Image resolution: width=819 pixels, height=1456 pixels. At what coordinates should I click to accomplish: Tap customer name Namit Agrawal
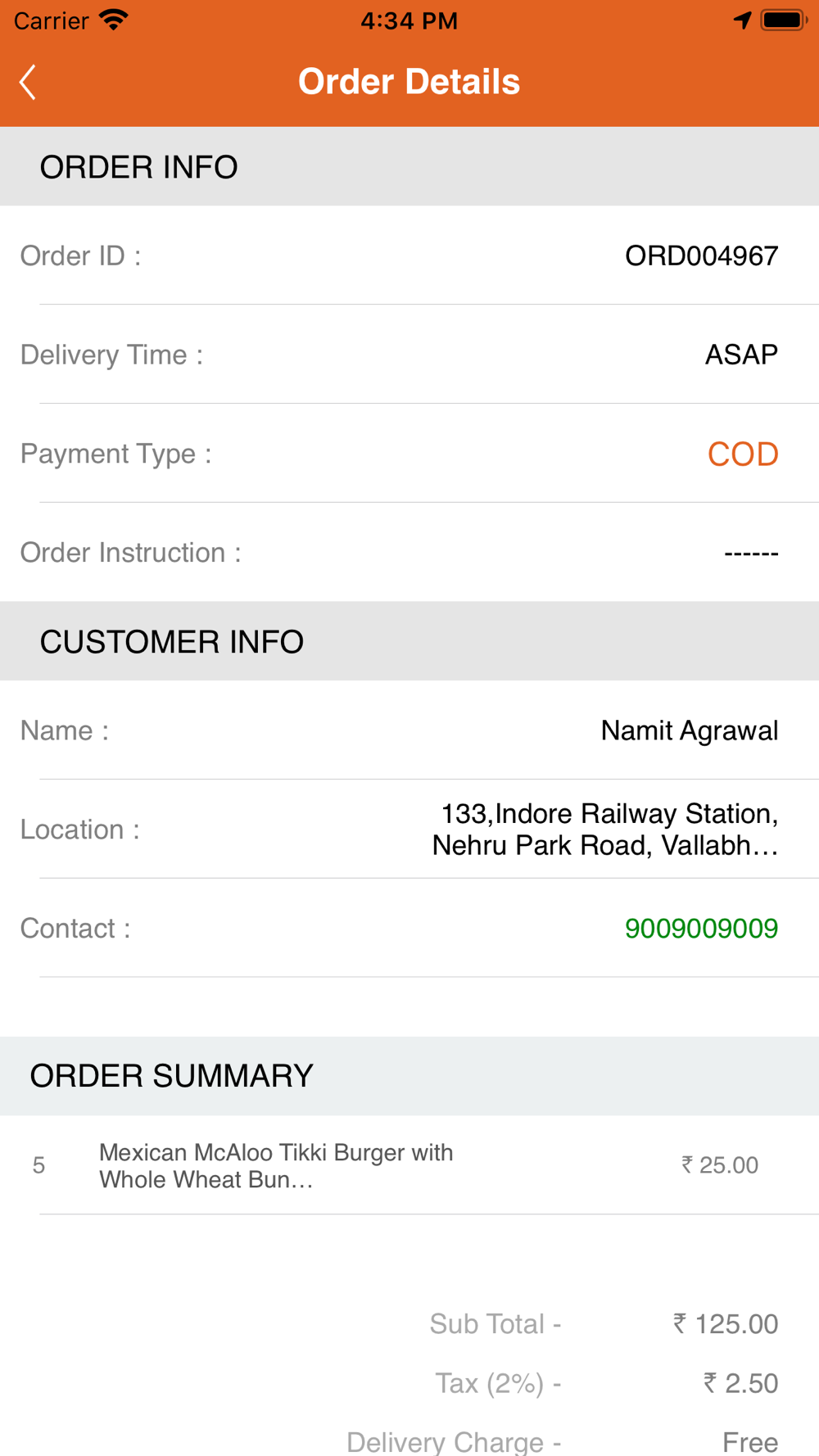689,730
